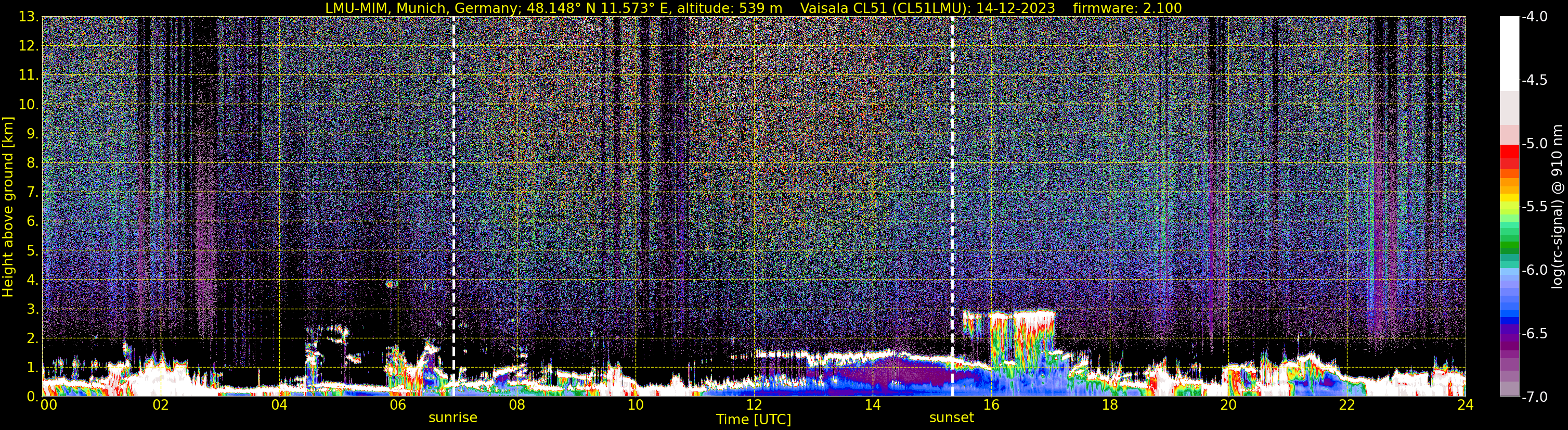This screenshot has width=1568, height=430.
Task: Click the time axis tick label '12' on x-axis
Action: pos(754,405)
